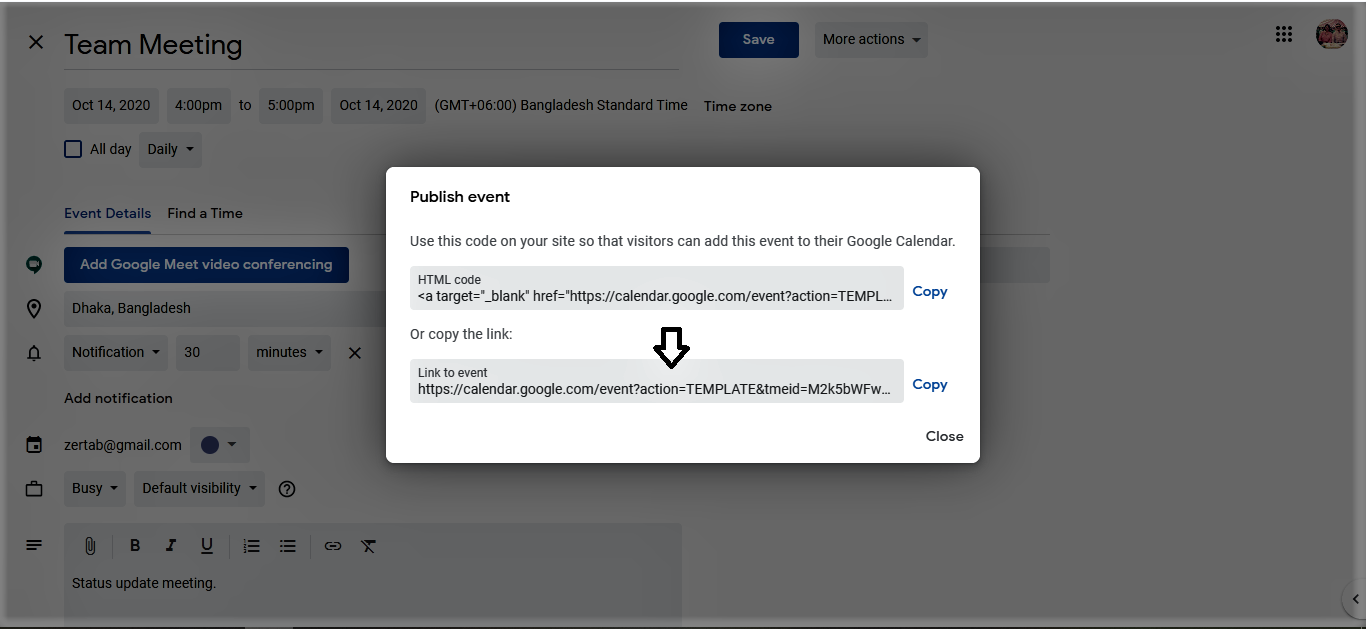The image size is (1366, 629).
Task: Click the attachment paperclip icon
Action: 89,546
